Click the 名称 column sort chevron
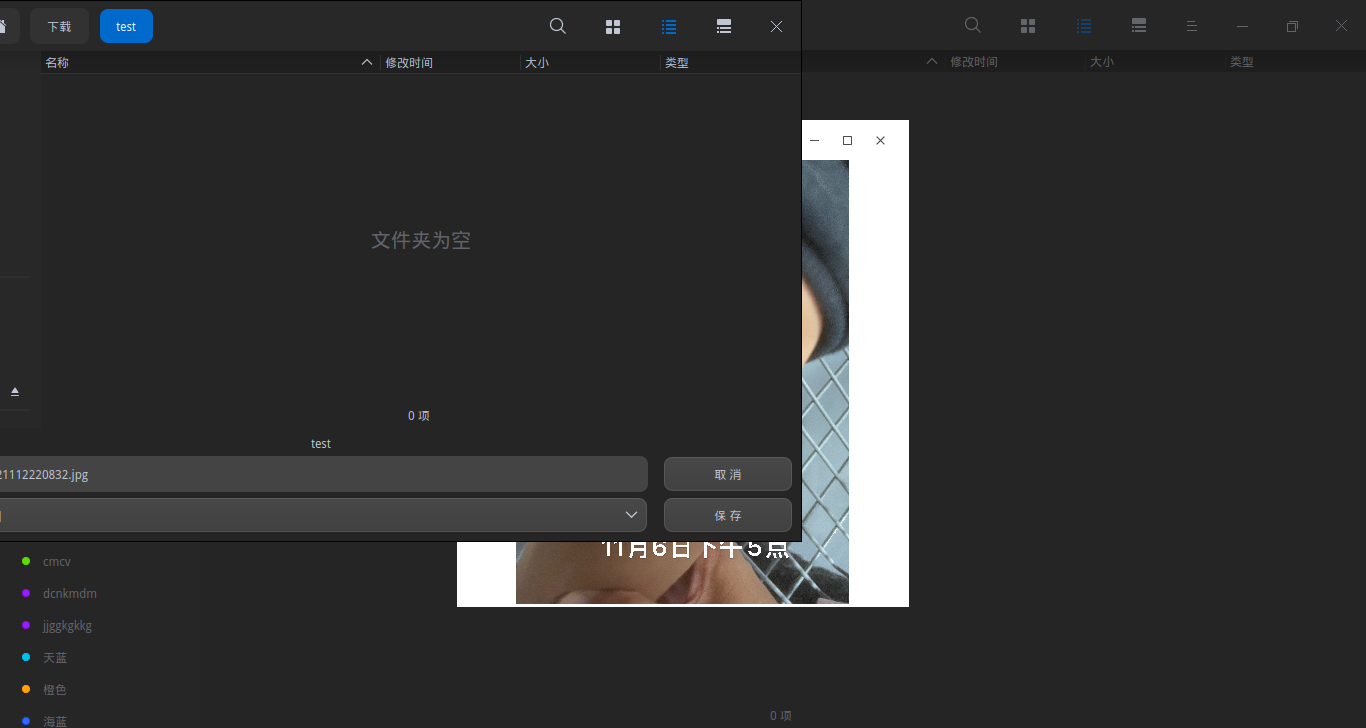The image size is (1366, 728). coord(366,61)
